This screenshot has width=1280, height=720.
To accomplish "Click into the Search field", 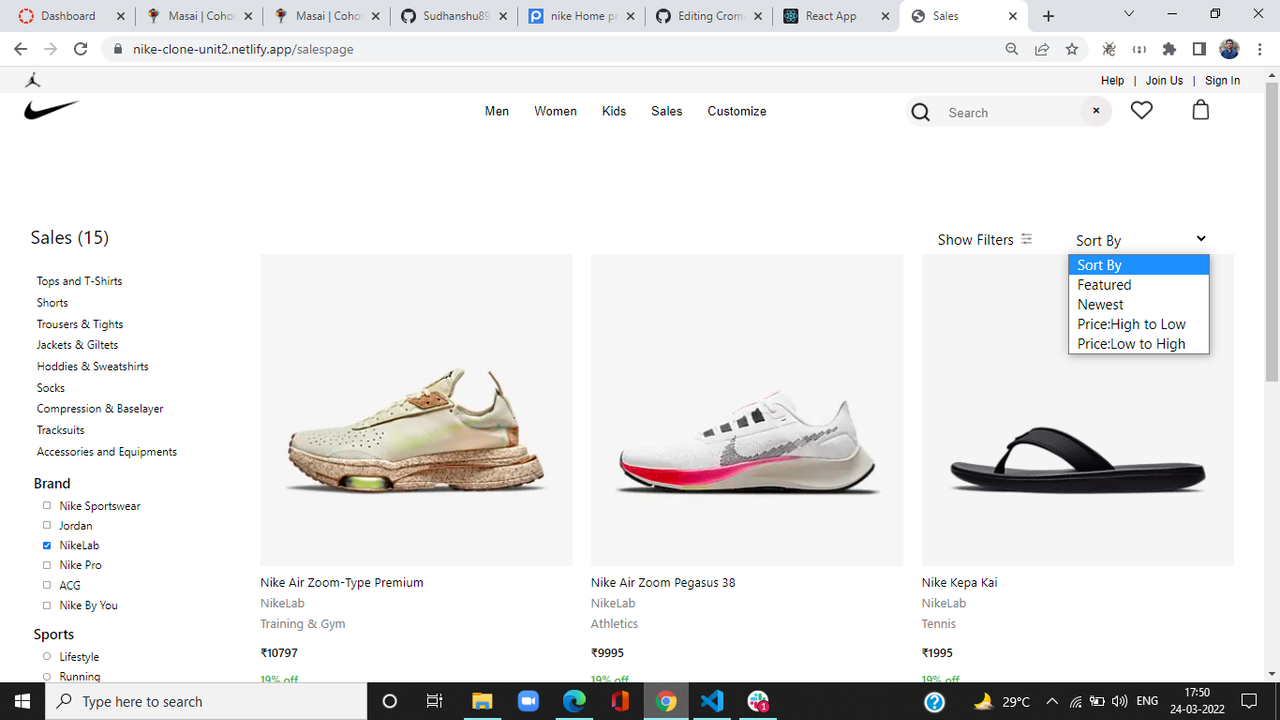I will click(1010, 112).
